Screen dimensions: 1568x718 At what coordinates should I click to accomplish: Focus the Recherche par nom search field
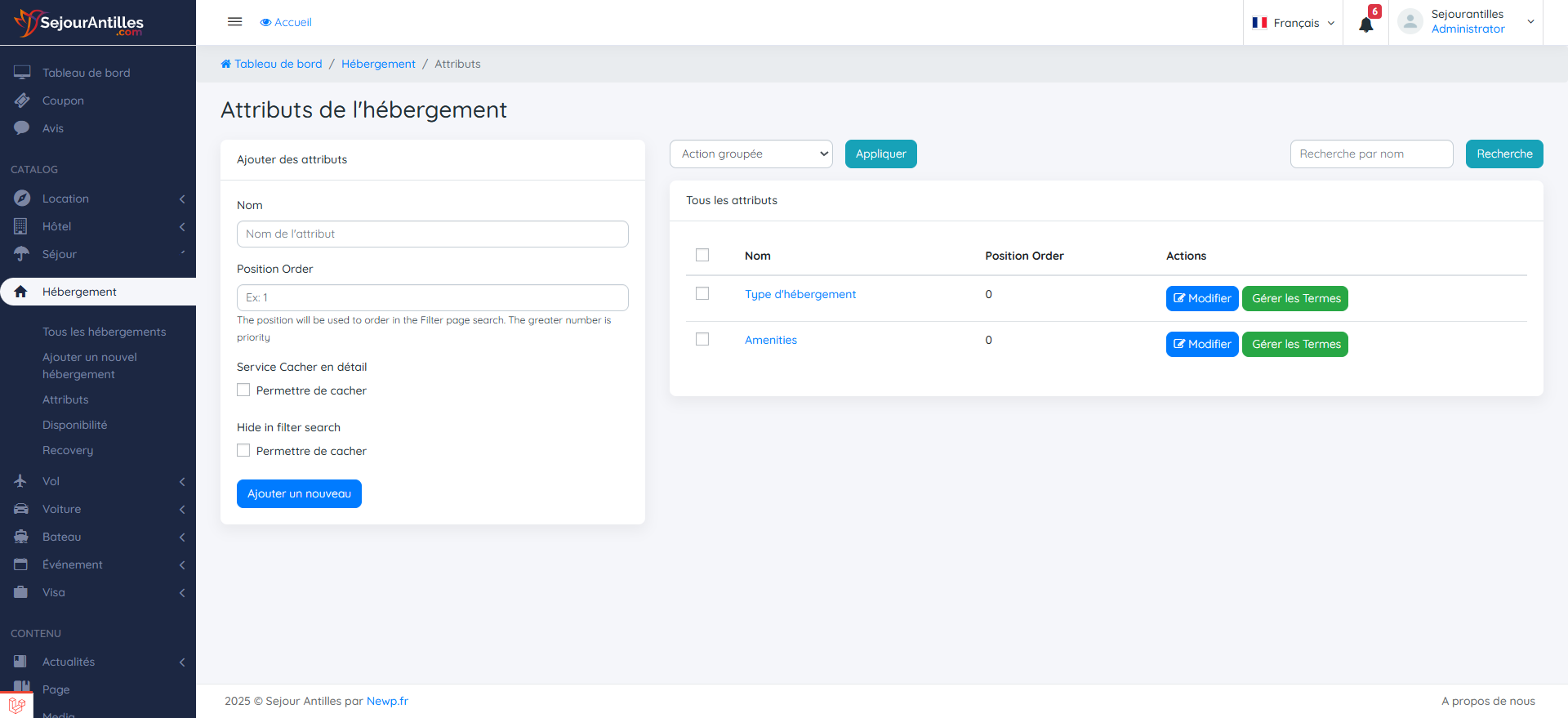click(1371, 154)
